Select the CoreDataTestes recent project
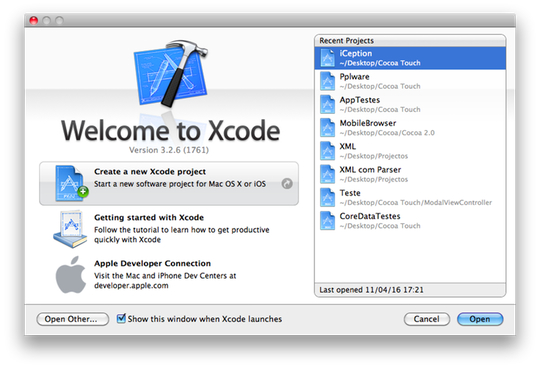 [410, 221]
